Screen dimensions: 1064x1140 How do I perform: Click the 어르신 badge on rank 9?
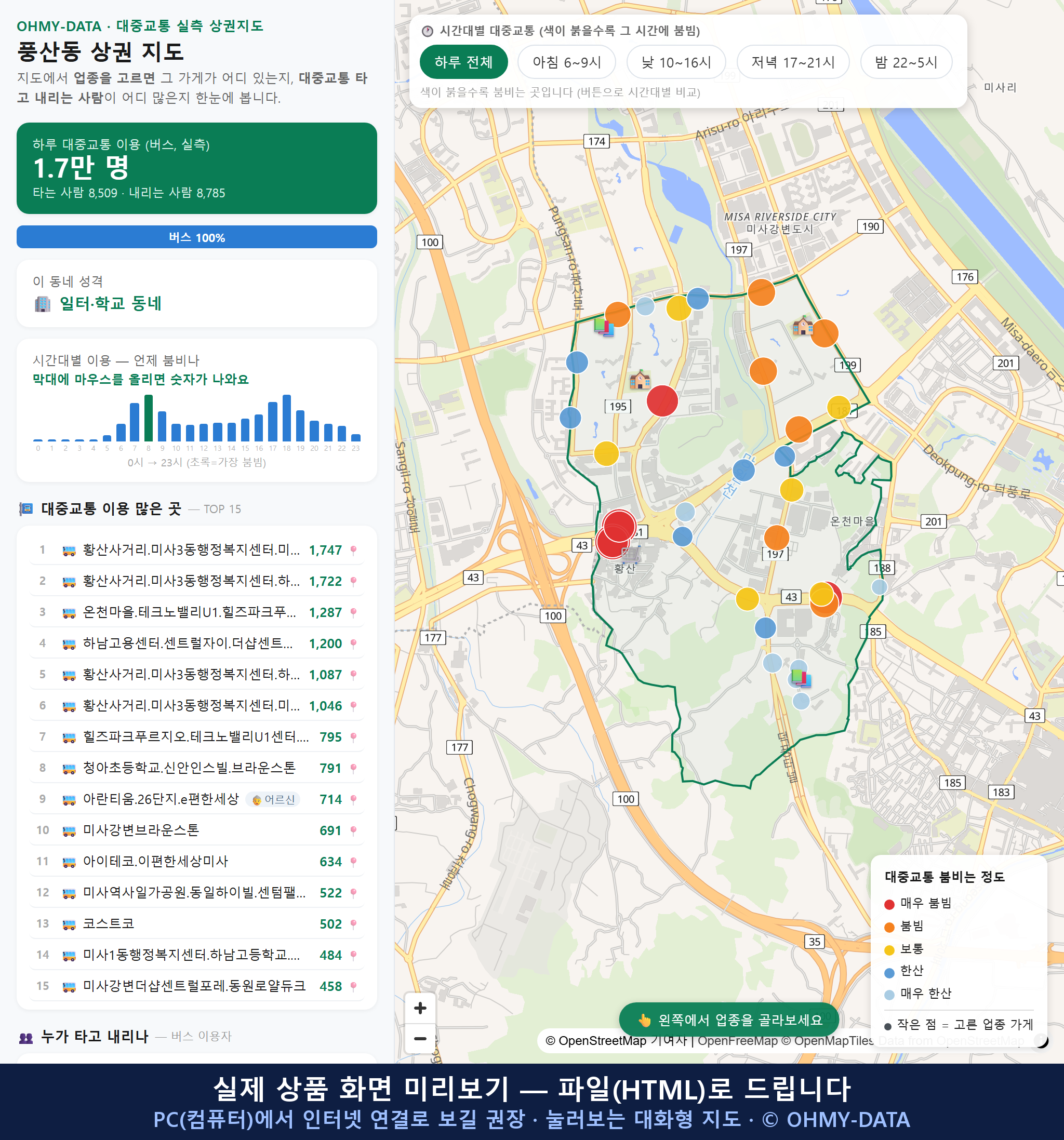(274, 799)
